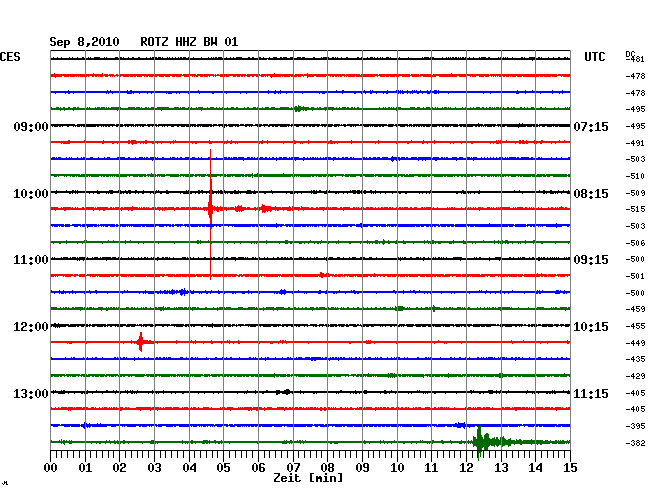Image resolution: width=650 pixels, height=494 pixels.
Task: Select the station label ROTZ HHZ BW 01
Action: pos(189,42)
